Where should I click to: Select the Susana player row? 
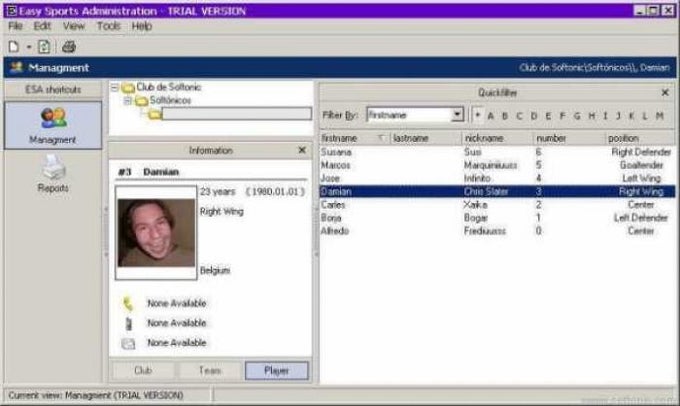pyautogui.click(x=497, y=152)
